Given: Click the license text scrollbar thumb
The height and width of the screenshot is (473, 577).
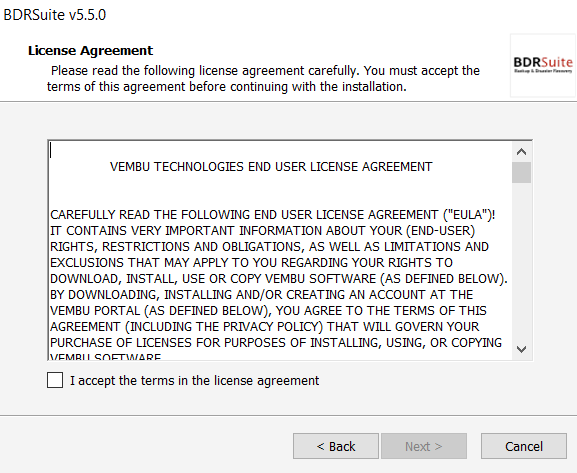Looking at the screenshot, I should [x=521, y=172].
